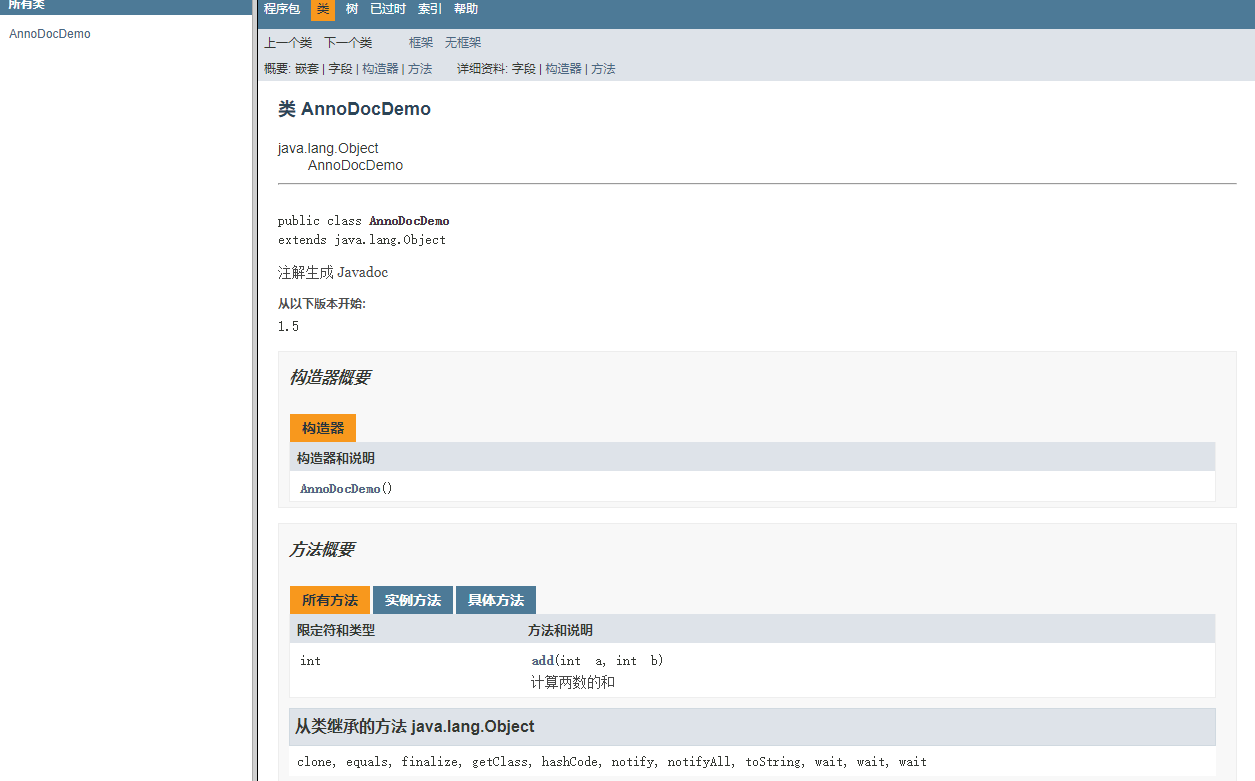Switch to the 实例方法 tab

(413, 600)
